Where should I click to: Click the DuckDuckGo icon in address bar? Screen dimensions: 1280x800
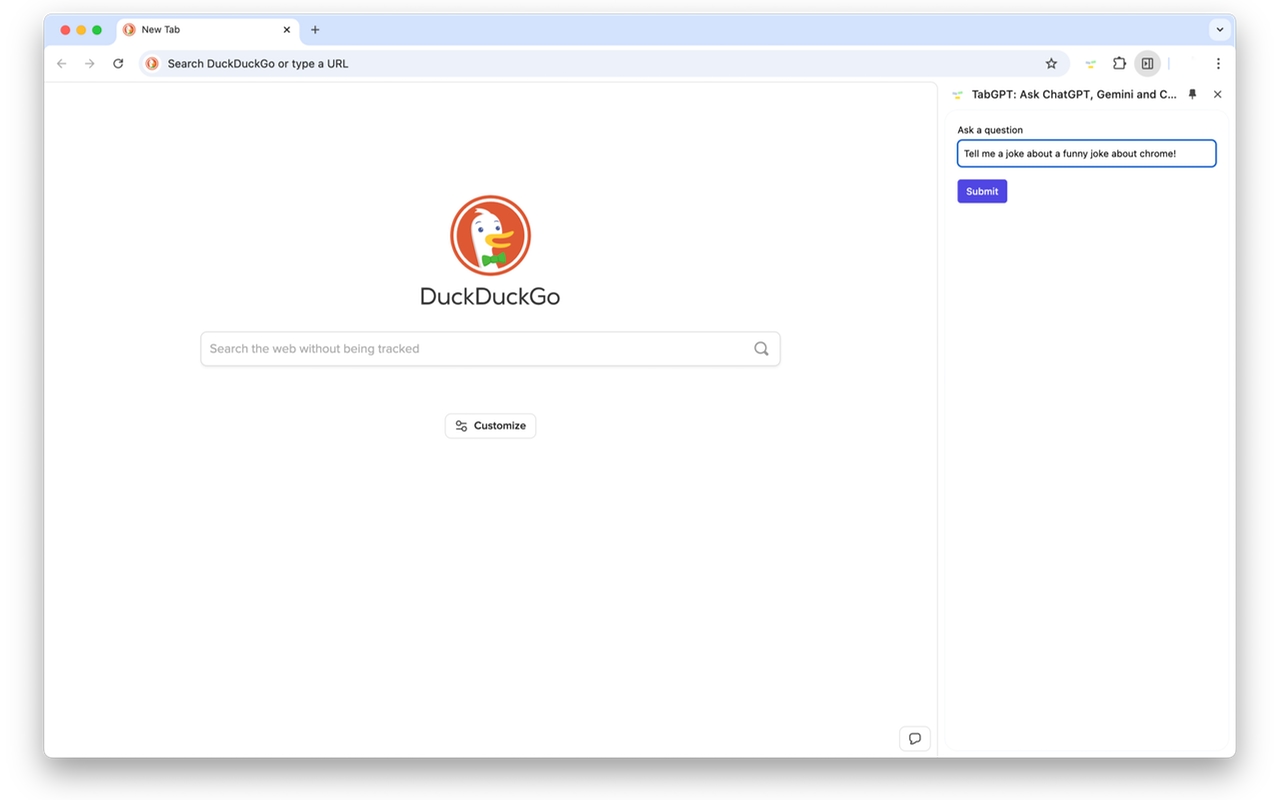(152, 63)
